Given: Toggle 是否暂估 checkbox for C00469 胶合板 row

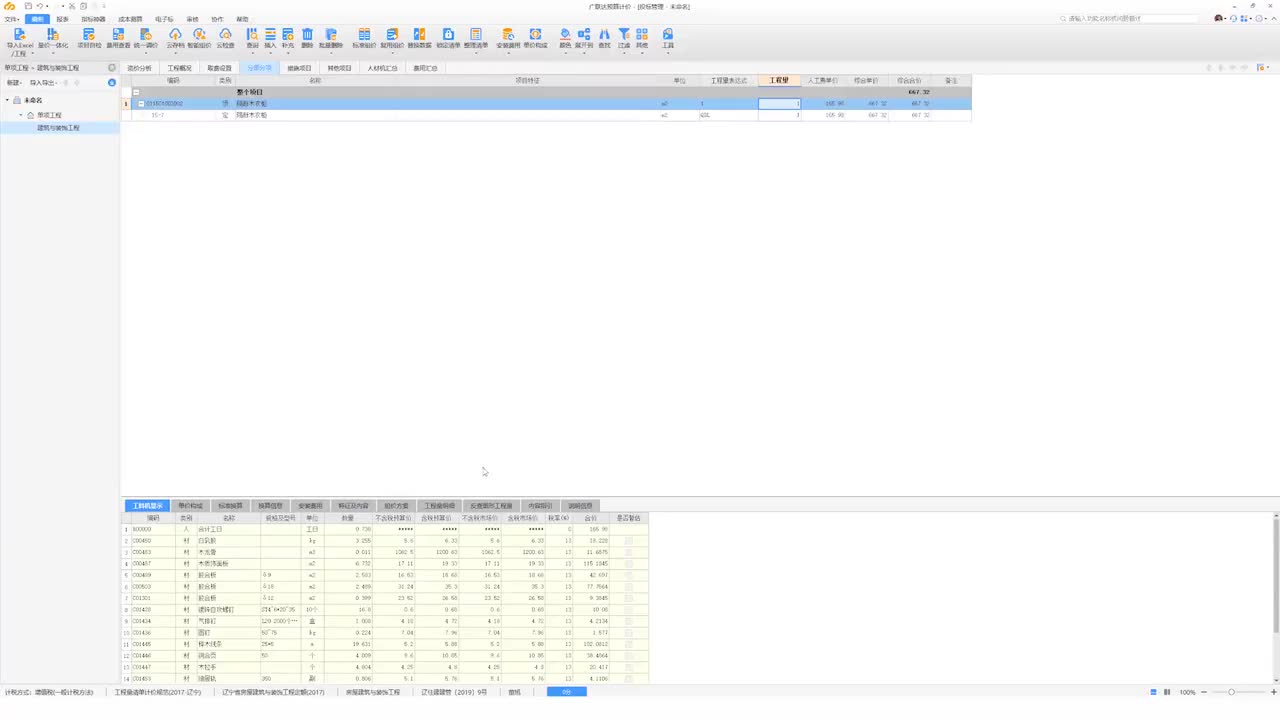Looking at the screenshot, I should click(629, 575).
